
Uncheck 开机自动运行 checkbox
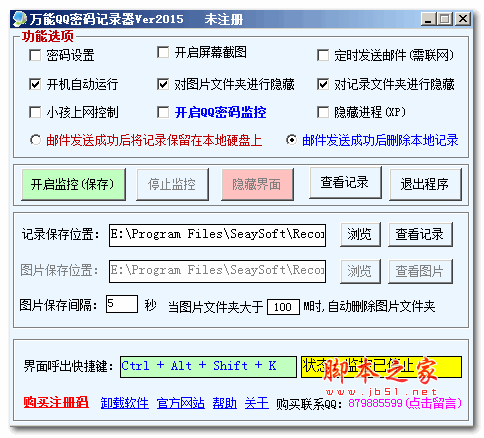[x=35, y=84]
